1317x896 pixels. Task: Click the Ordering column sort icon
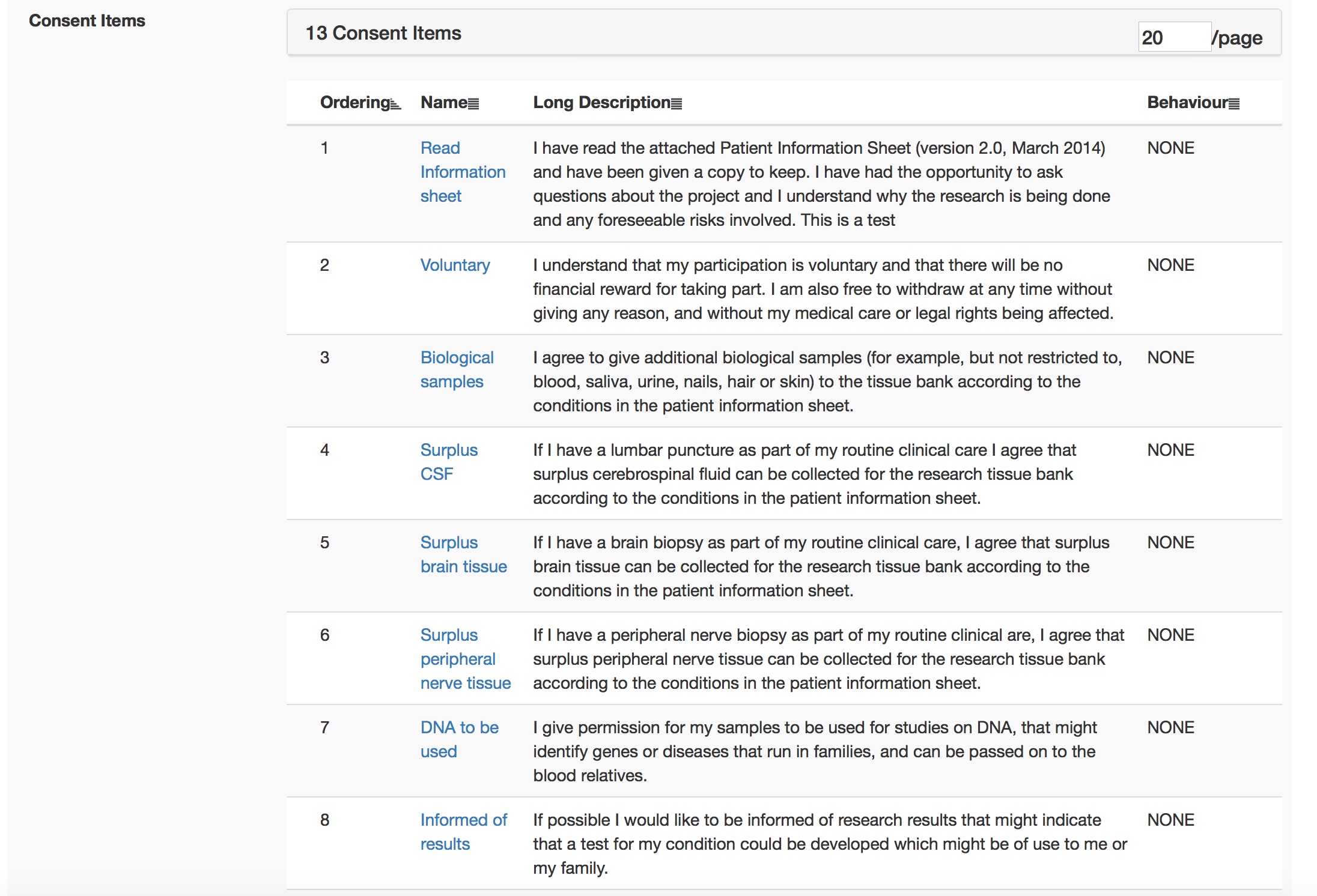395,104
